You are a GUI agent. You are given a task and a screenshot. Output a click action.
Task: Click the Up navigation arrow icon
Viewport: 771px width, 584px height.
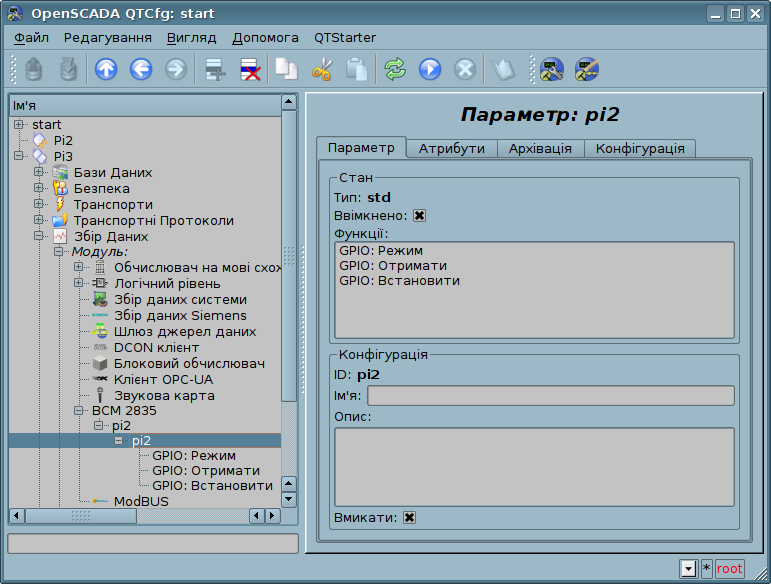coord(105,69)
